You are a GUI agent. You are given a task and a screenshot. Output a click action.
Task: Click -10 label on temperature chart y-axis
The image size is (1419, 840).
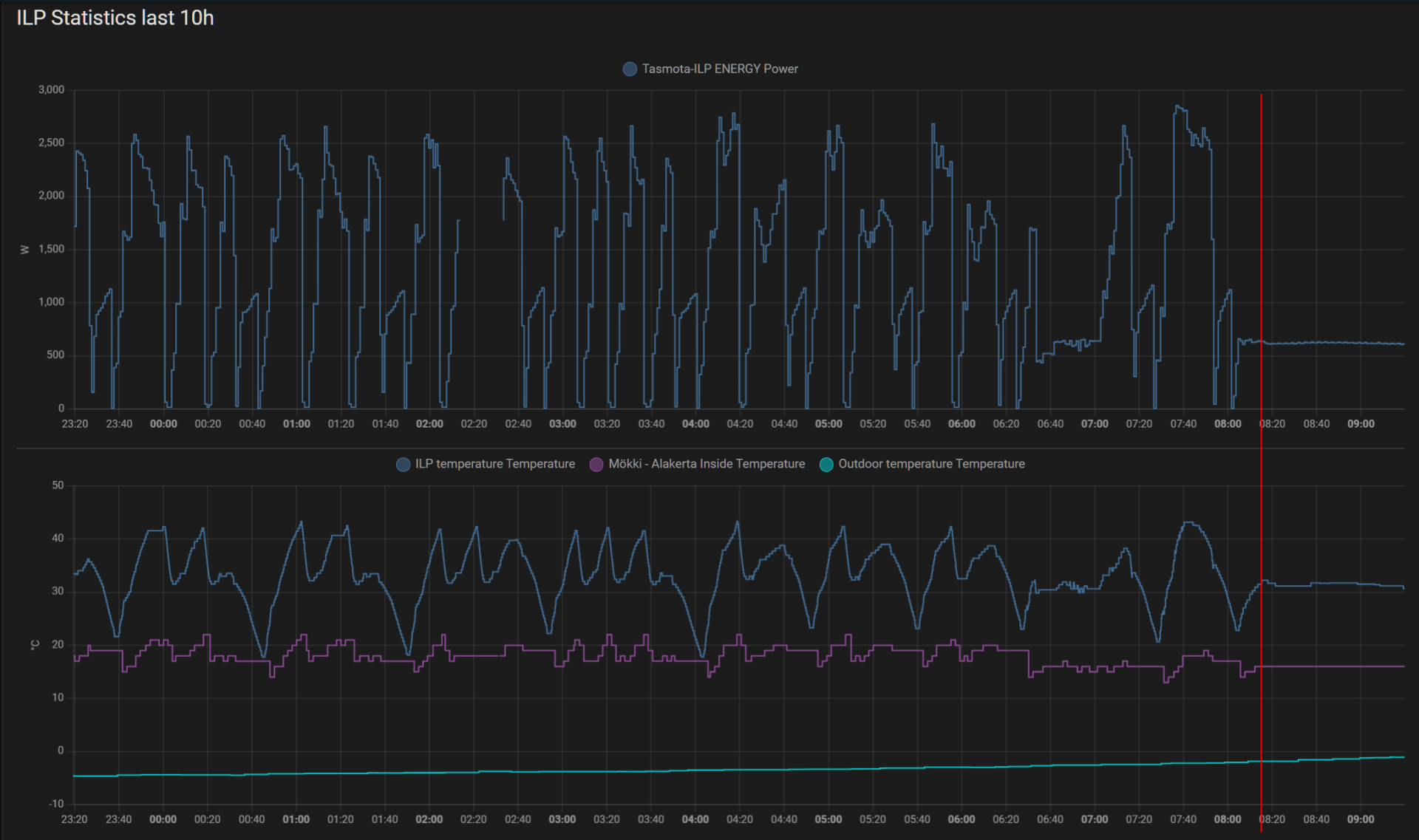(56, 804)
